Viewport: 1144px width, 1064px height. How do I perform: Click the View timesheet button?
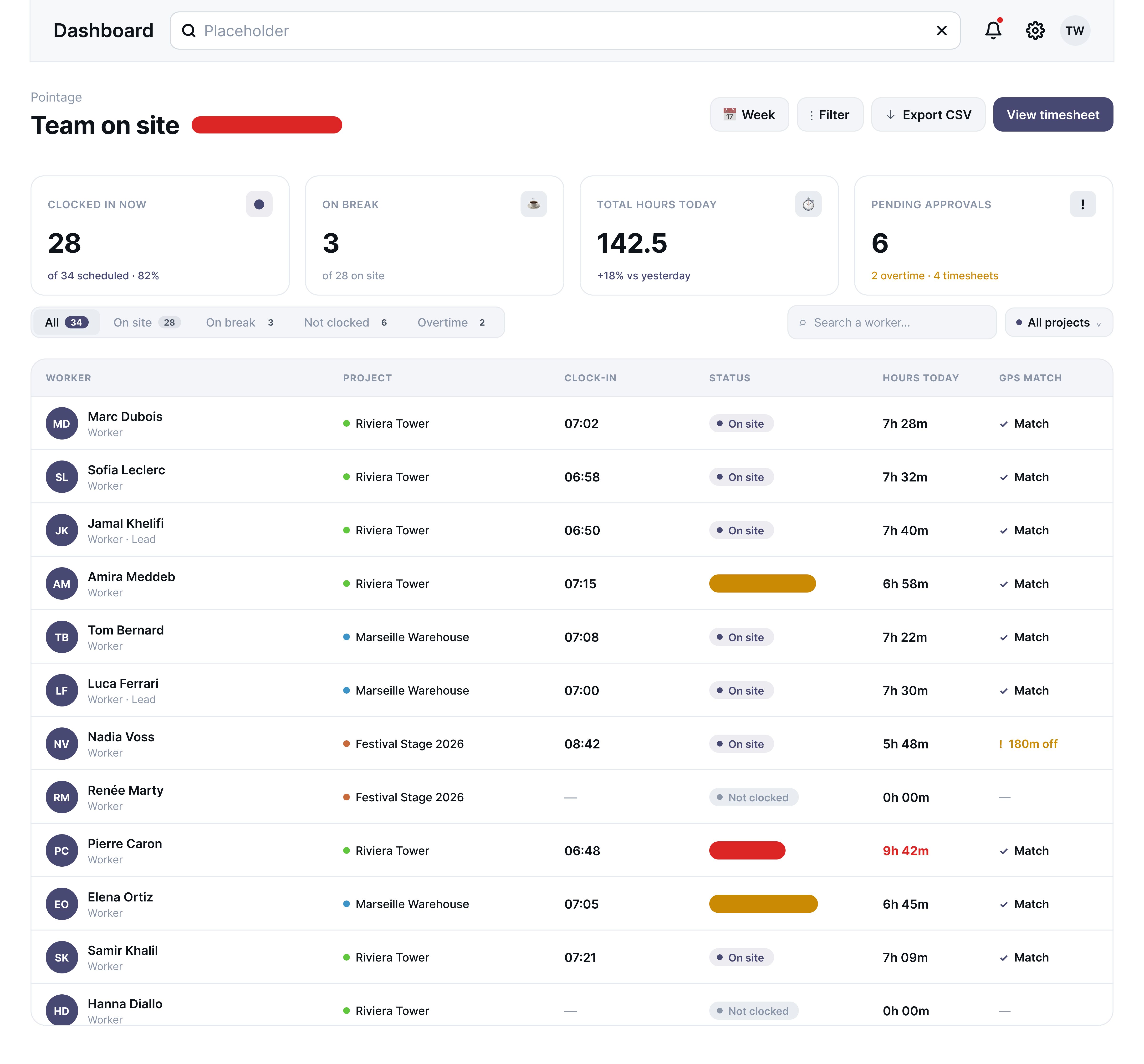(x=1052, y=114)
